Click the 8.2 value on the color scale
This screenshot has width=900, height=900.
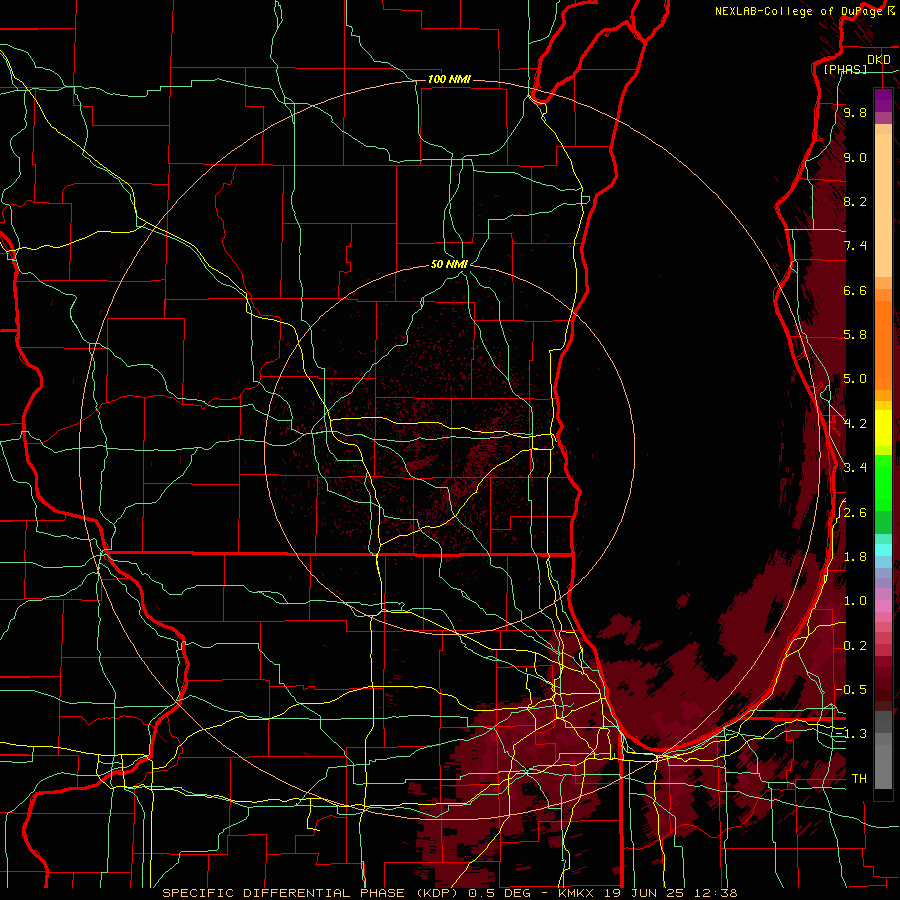(x=855, y=201)
